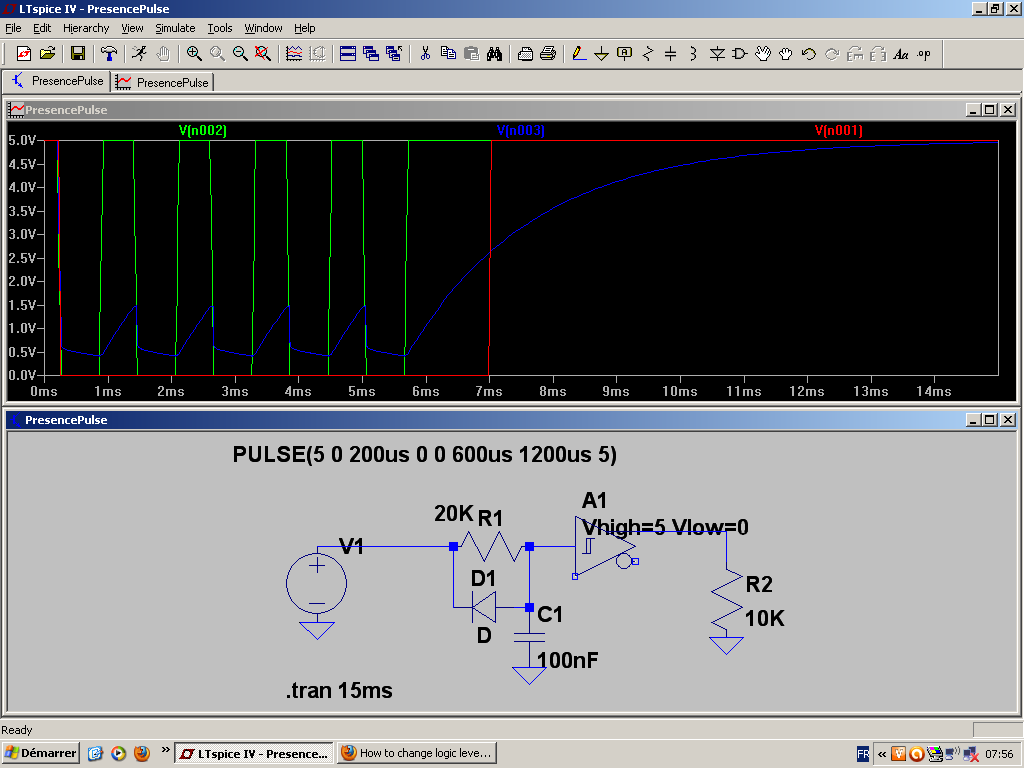The width and height of the screenshot is (1024, 768).
Task: Open Control Panel via the hammer icon
Action: (108, 54)
